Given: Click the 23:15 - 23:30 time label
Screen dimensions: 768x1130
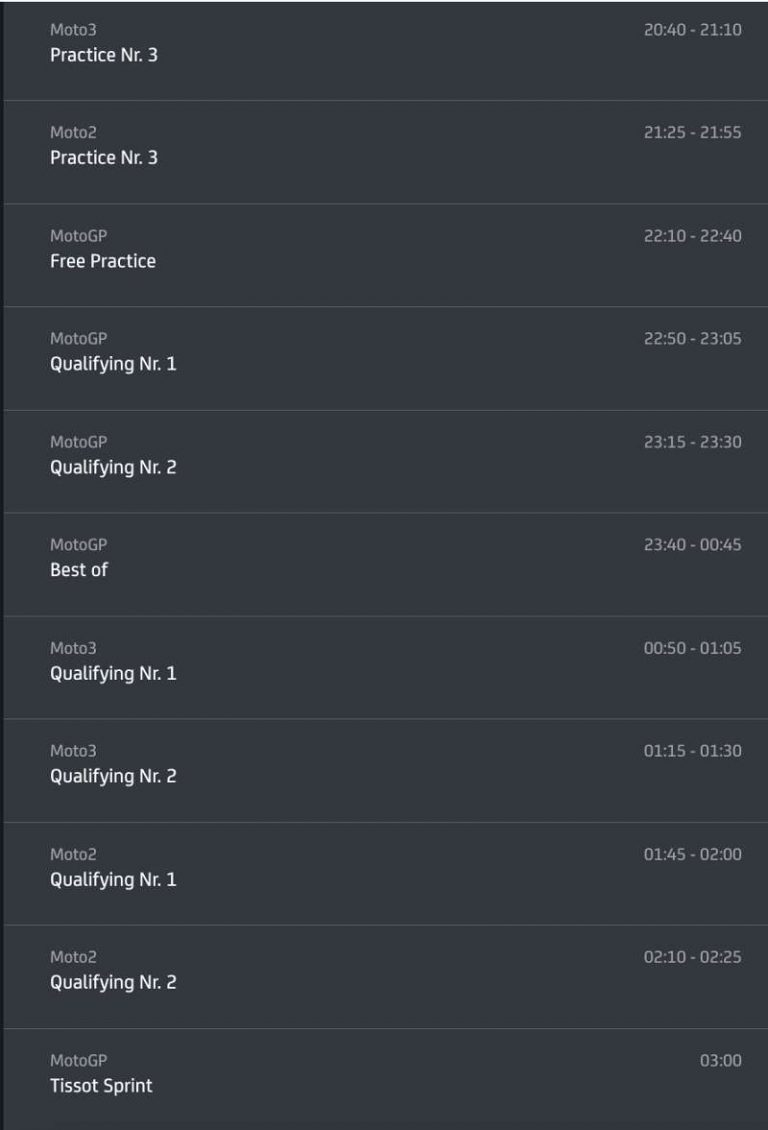Looking at the screenshot, I should pos(692,442).
